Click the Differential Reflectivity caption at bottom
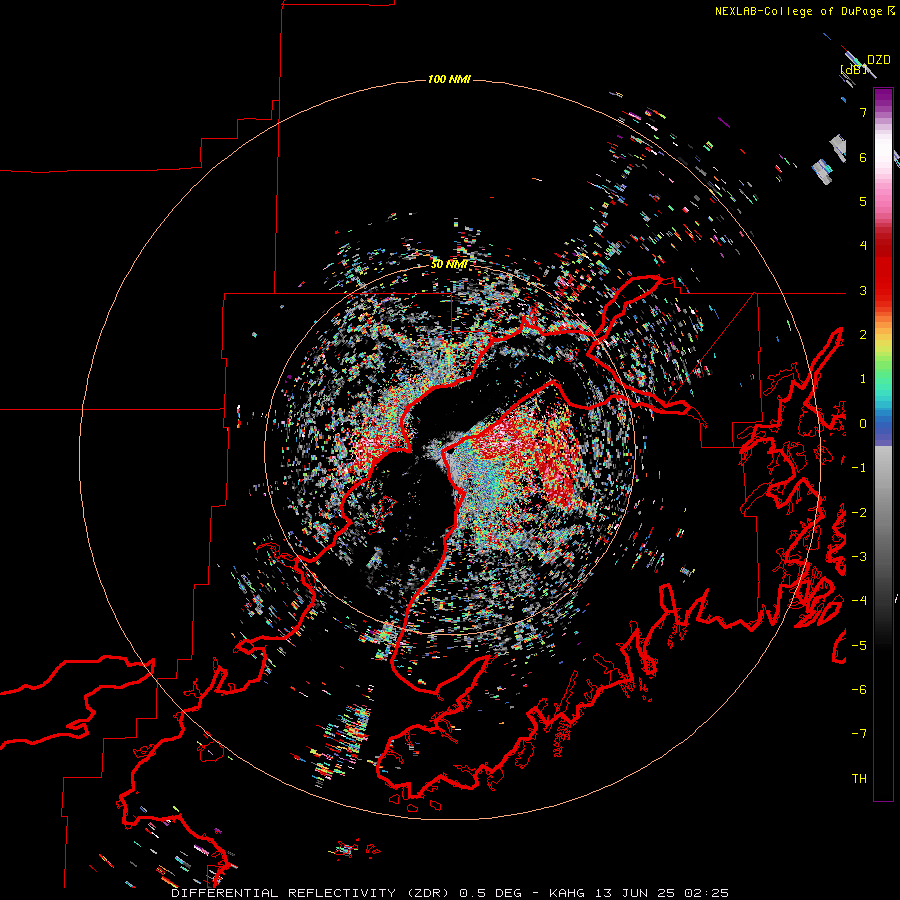 click(450, 893)
